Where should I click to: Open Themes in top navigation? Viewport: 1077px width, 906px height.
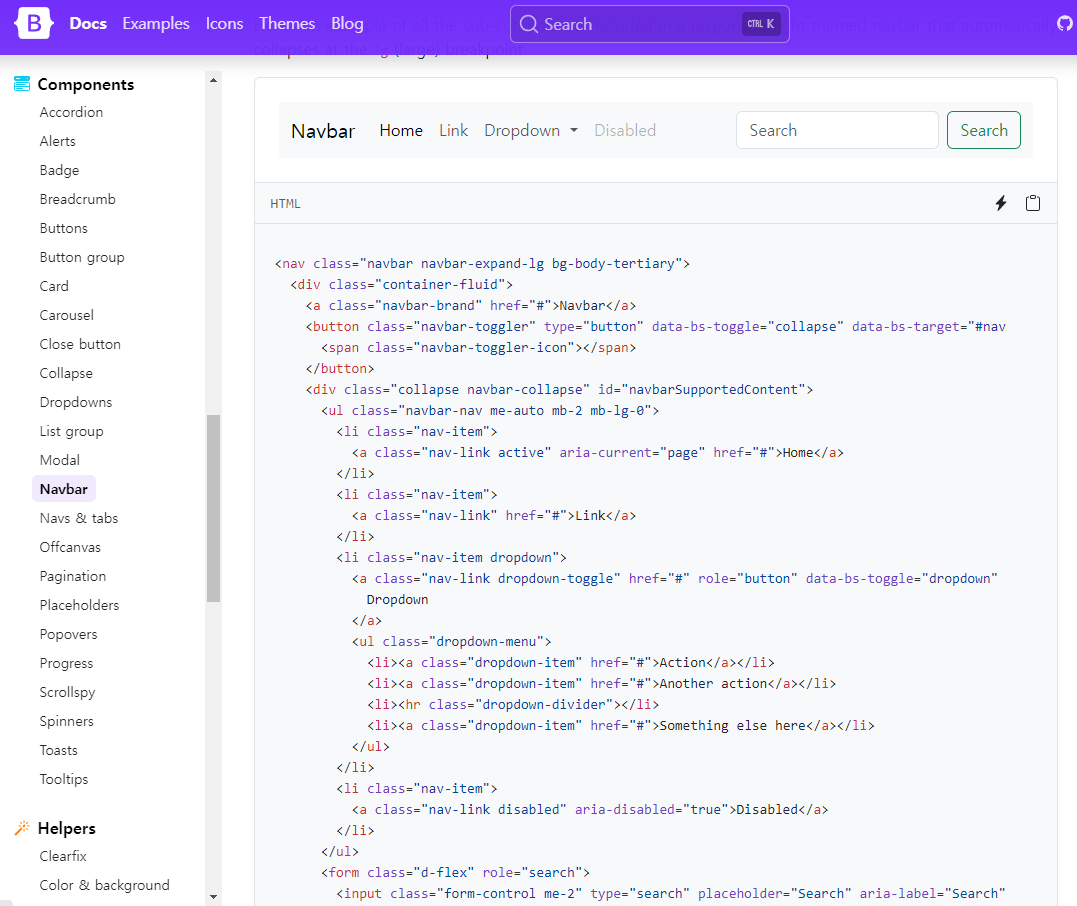287,23
